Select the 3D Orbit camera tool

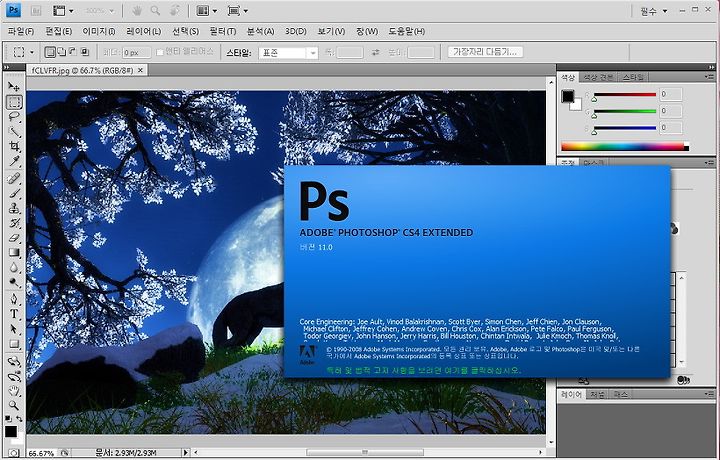14,376
